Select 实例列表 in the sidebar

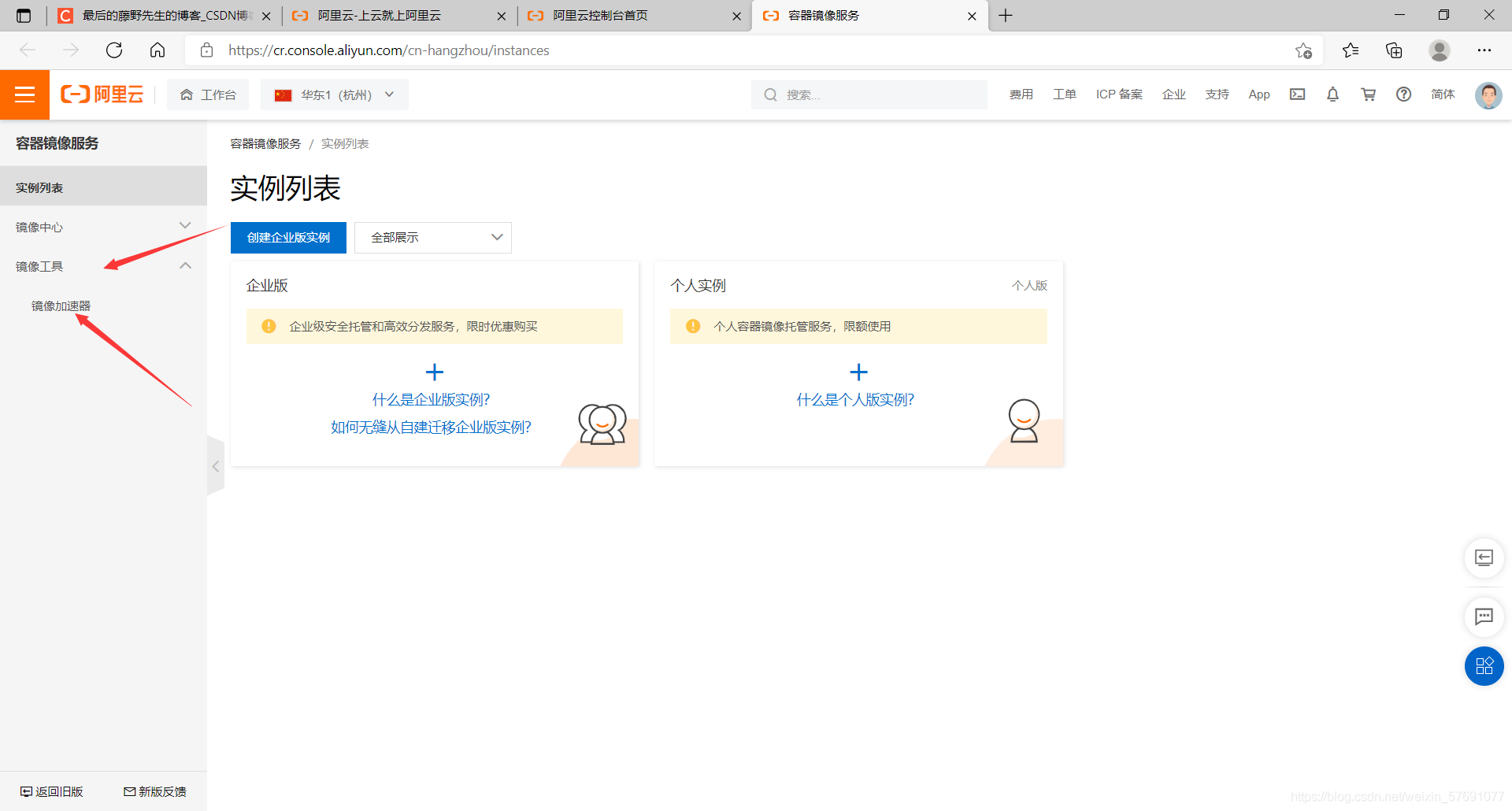click(103, 187)
